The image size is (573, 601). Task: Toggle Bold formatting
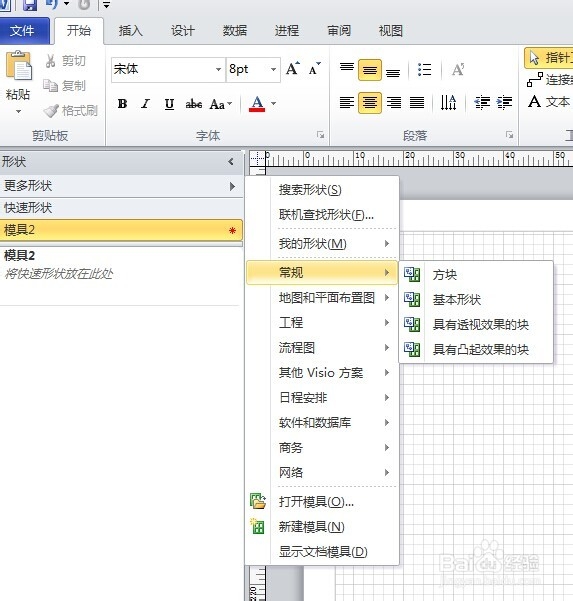(122, 103)
